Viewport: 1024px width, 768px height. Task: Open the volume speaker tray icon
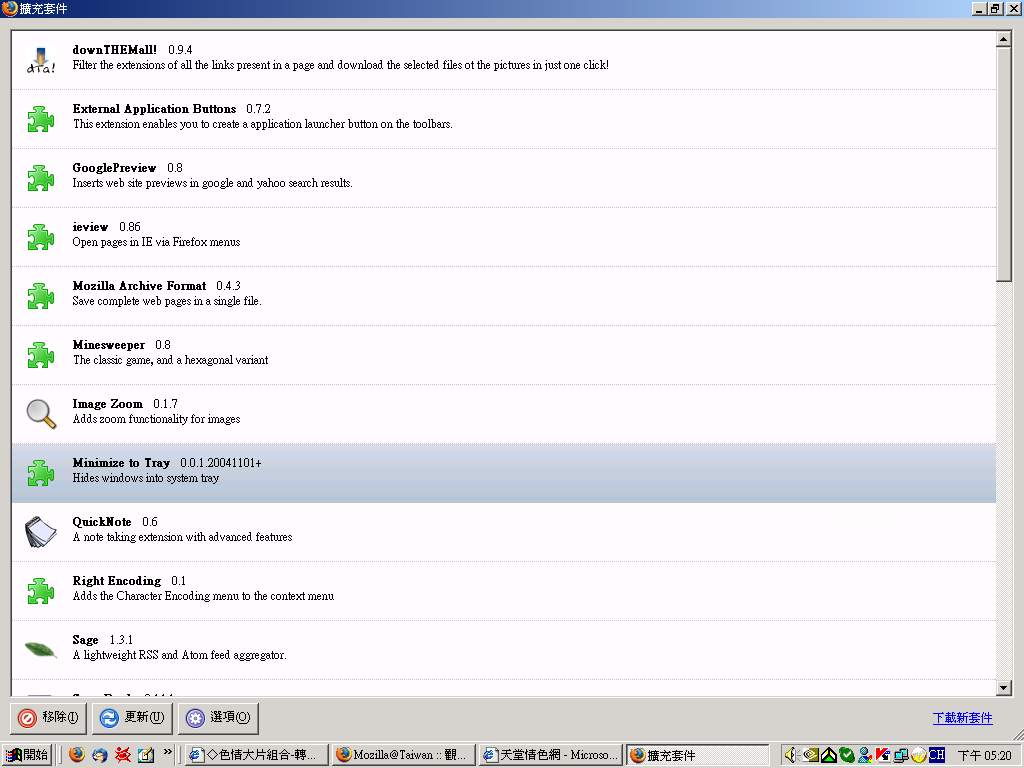point(791,755)
